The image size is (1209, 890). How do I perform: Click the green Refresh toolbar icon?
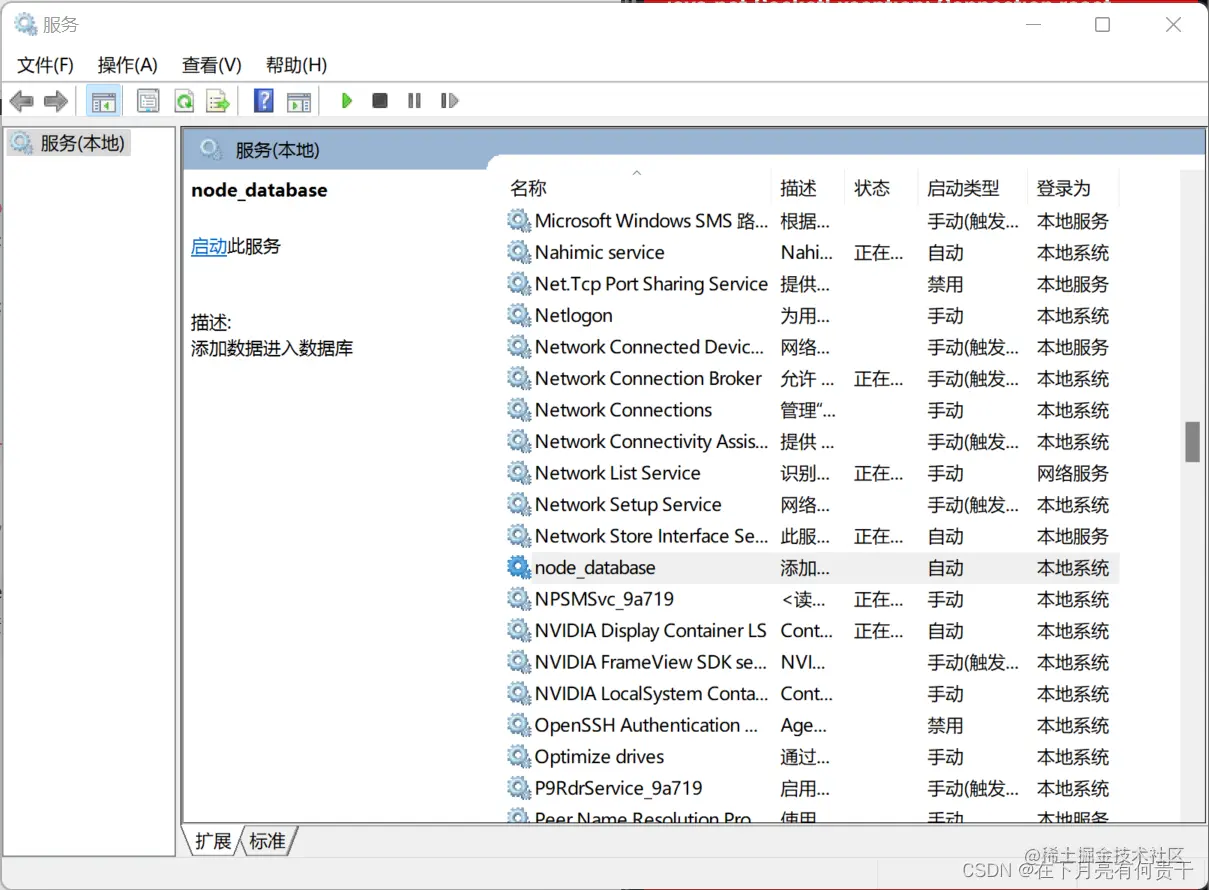tap(183, 101)
